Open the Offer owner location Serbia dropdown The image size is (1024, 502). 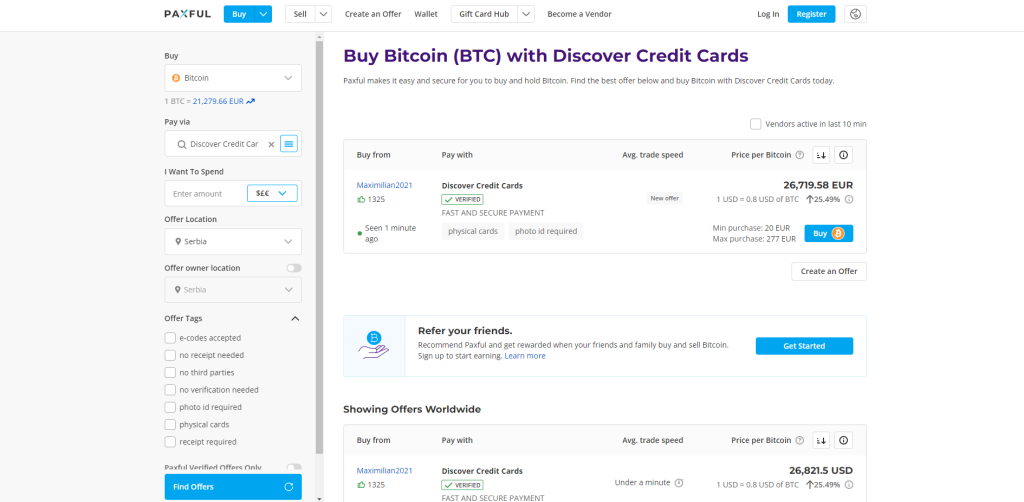(233, 290)
